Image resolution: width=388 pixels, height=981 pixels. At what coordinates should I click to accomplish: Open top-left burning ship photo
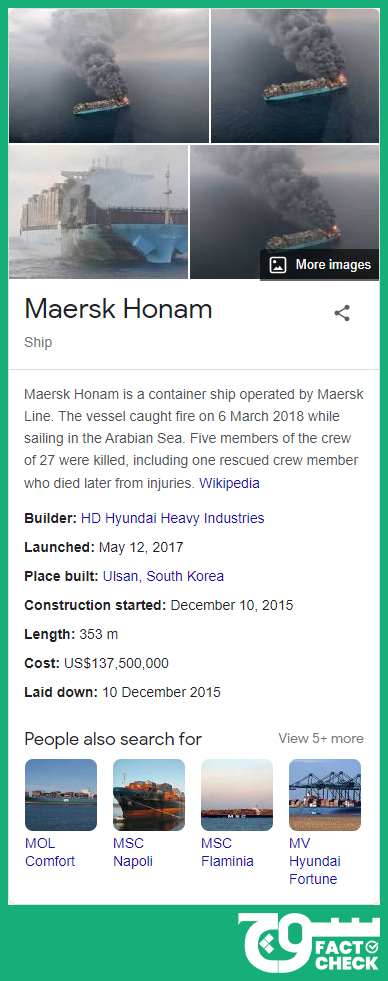[109, 76]
